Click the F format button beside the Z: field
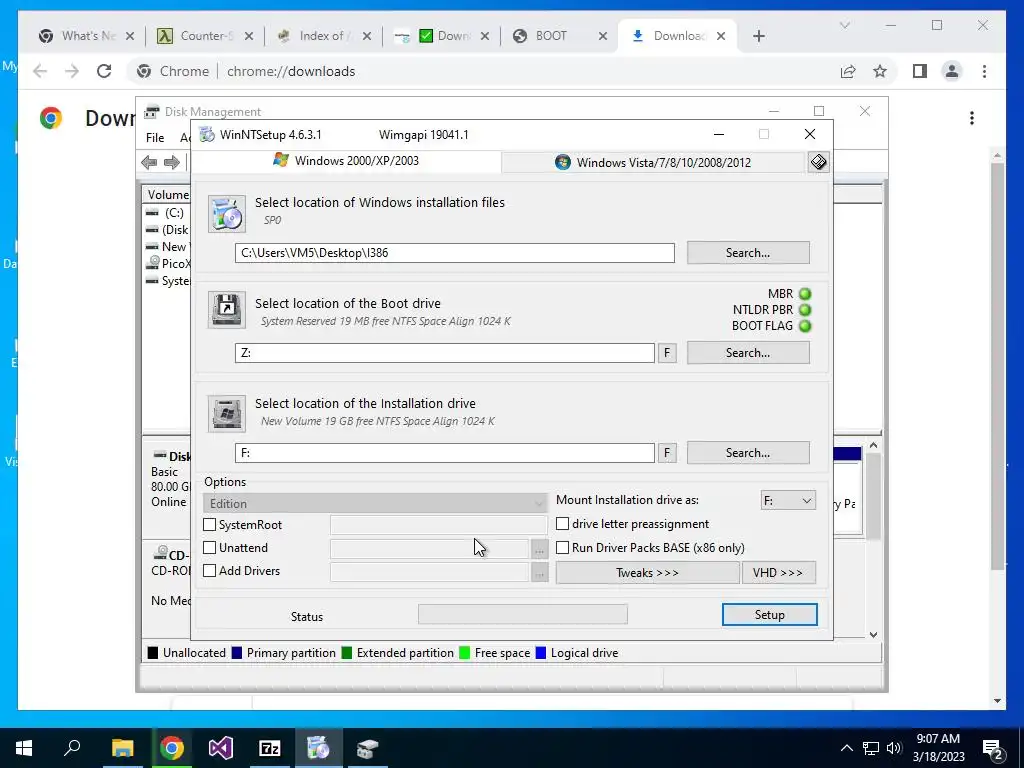This screenshot has width=1024, height=768. (667, 353)
